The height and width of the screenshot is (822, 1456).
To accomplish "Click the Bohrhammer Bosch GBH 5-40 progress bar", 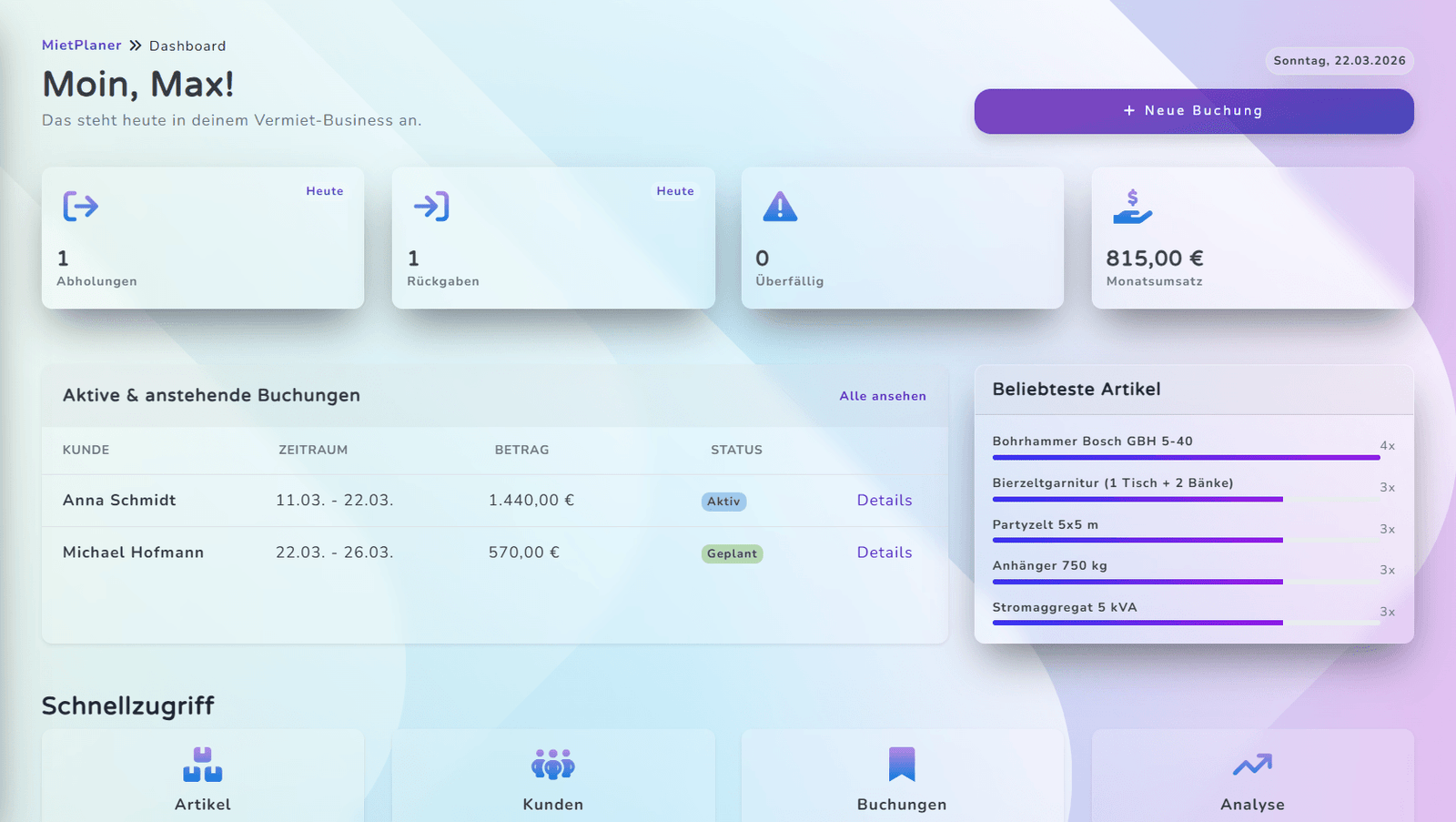I will 1187,458.
